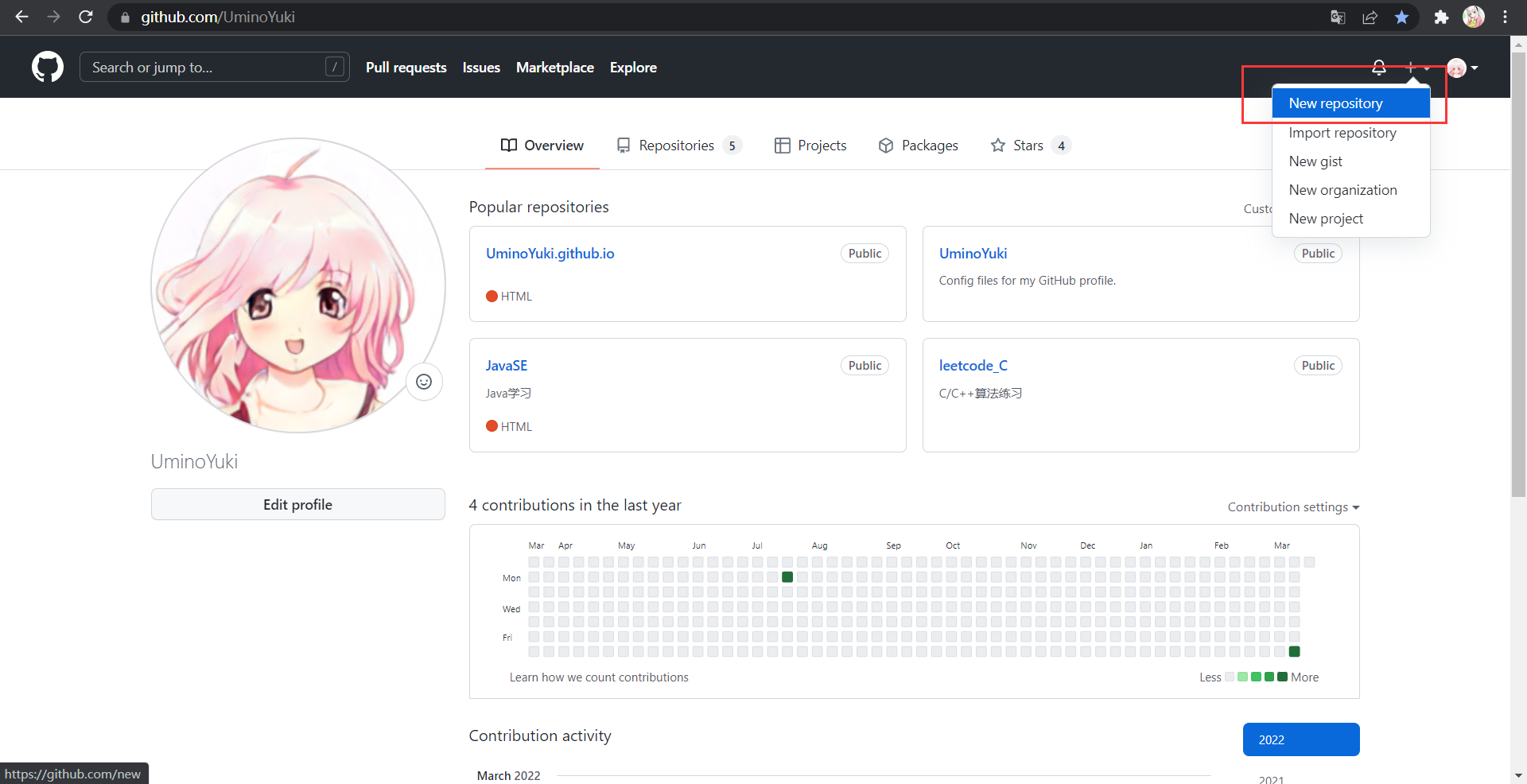
Task: Toggle the plus create-new dropdown
Action: [1416, 68]
